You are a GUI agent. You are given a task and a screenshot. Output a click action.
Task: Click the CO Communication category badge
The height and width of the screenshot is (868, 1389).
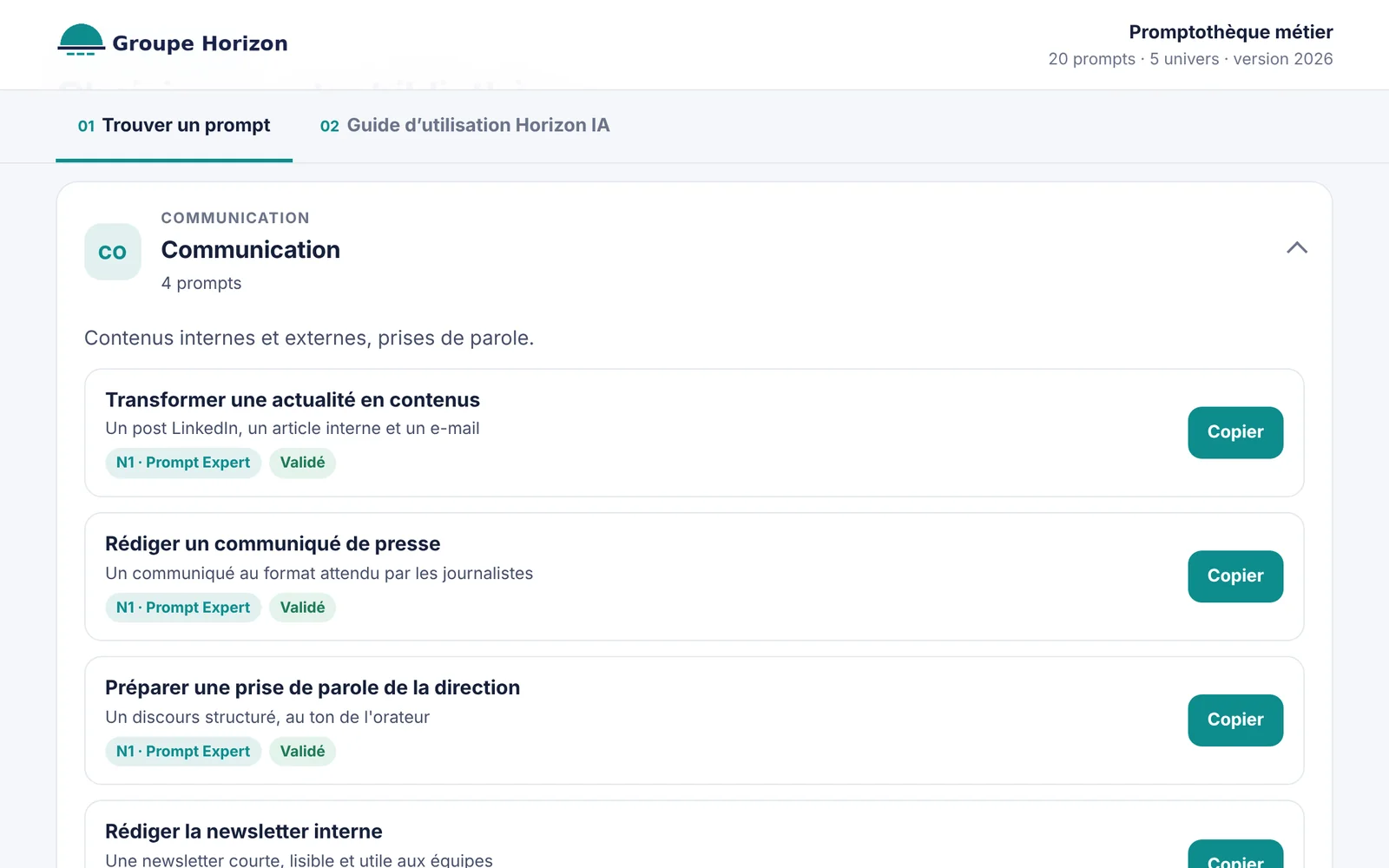[x=113, y=252]
